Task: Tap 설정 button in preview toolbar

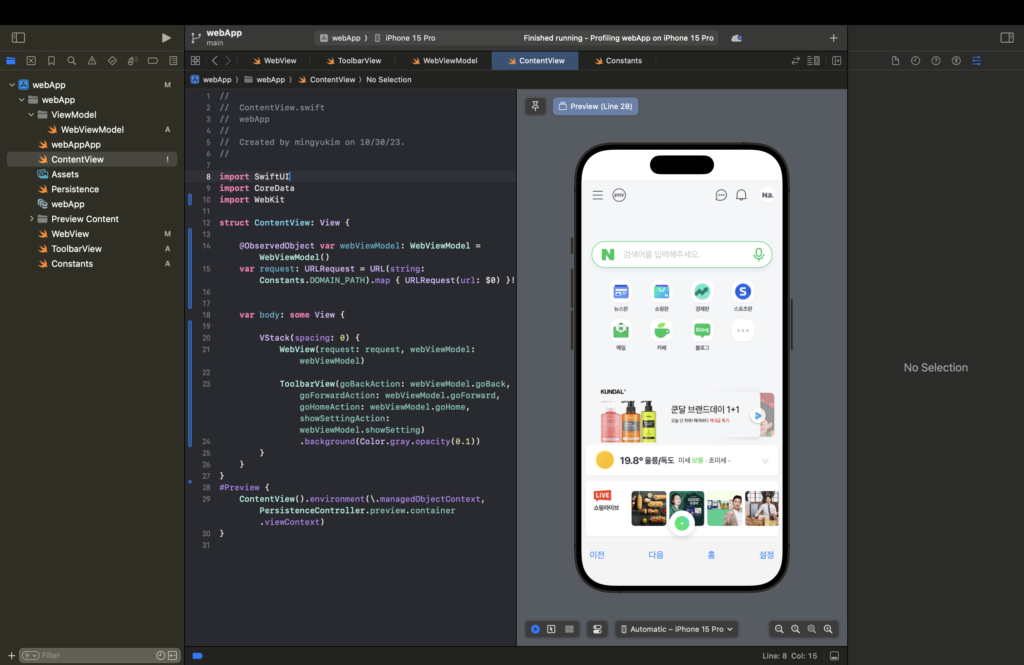Action: [766, 555]
